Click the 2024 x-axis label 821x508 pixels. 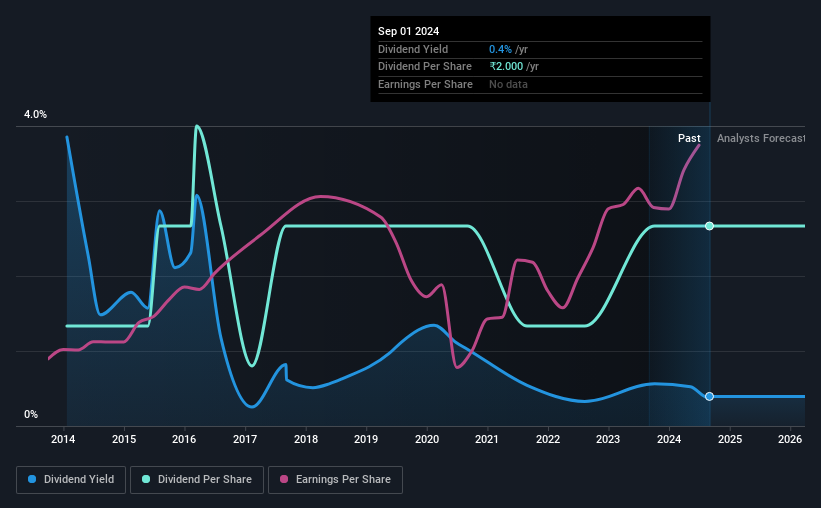[x=669, y=439]
